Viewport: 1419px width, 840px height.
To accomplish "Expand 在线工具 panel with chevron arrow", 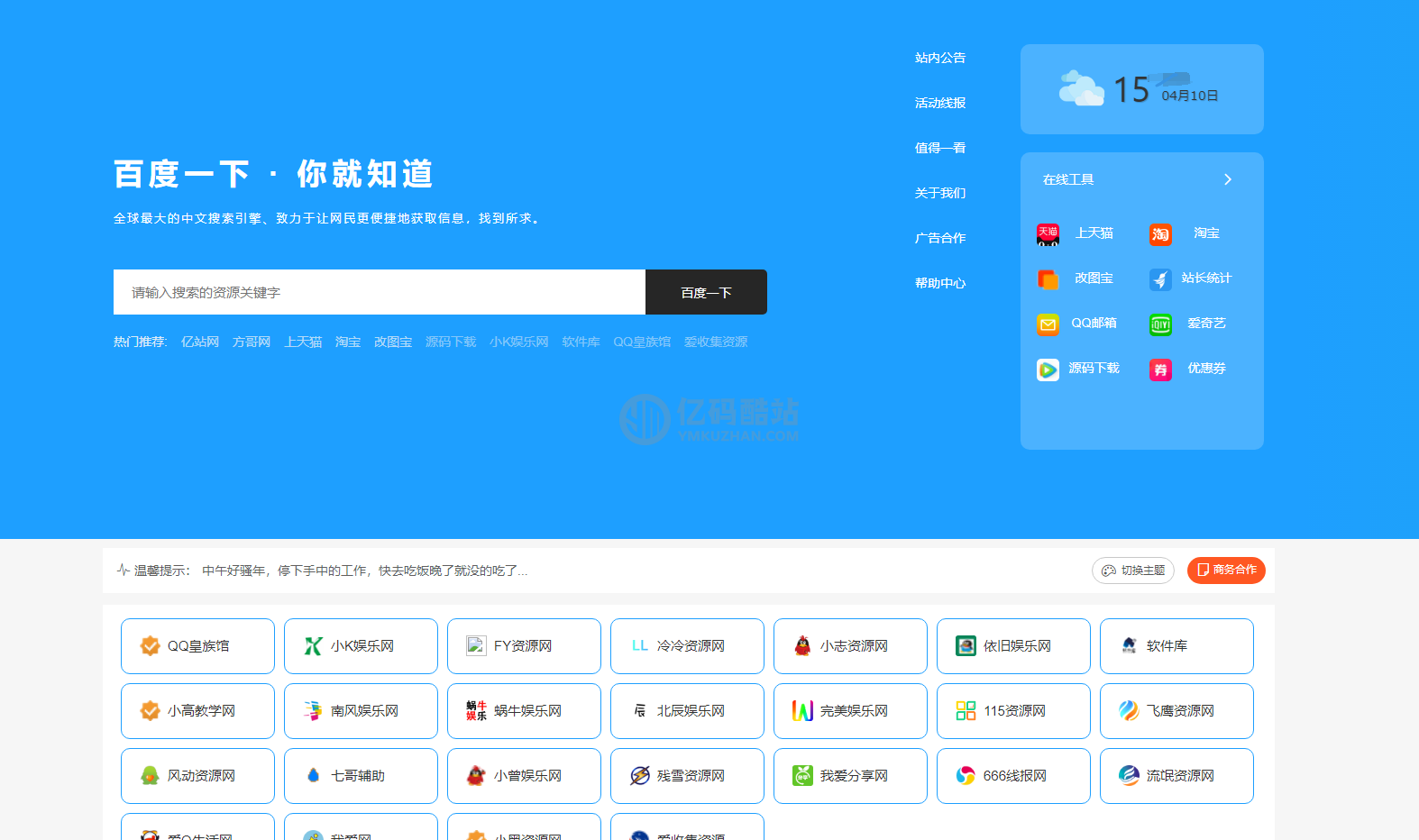I will point(1227,179).
